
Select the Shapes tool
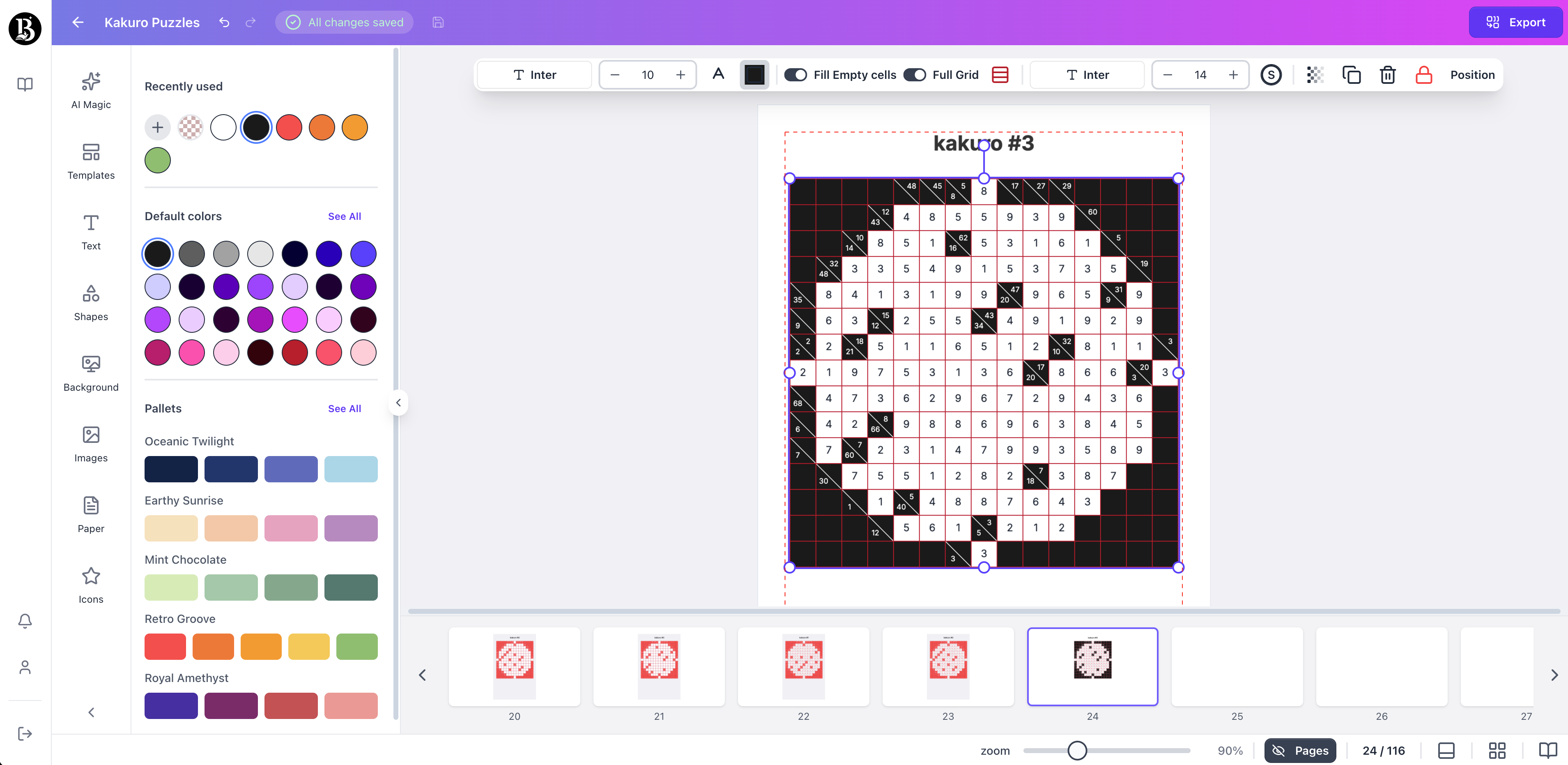tap(90, 302)
